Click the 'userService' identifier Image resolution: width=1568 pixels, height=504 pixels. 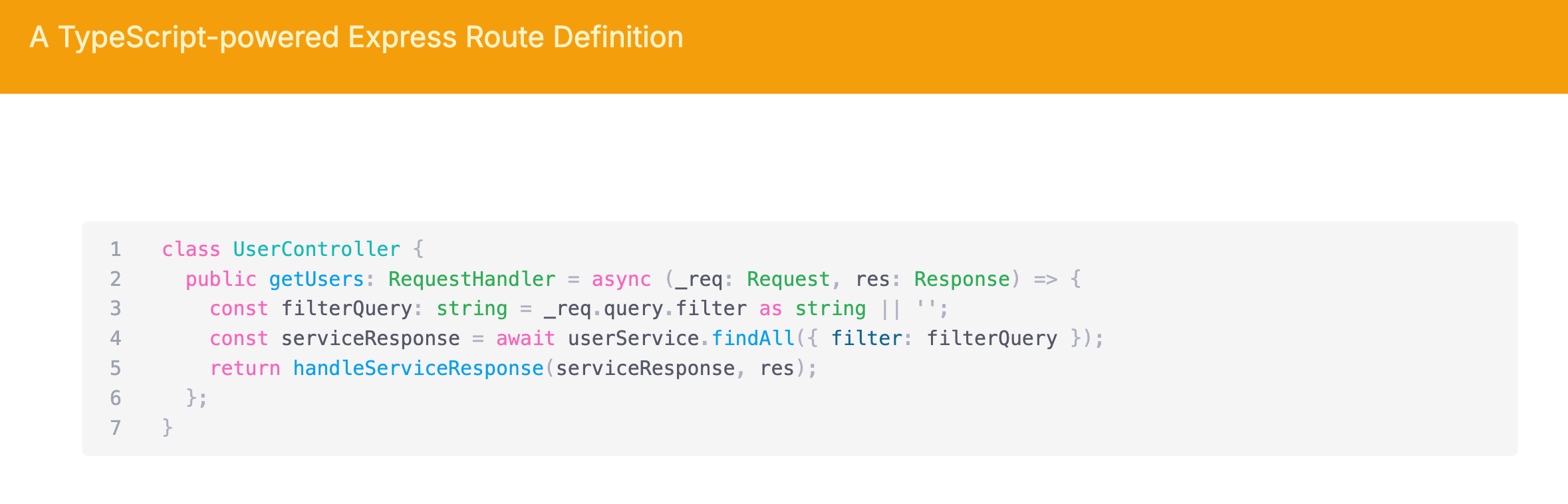[x=633, y=338]
